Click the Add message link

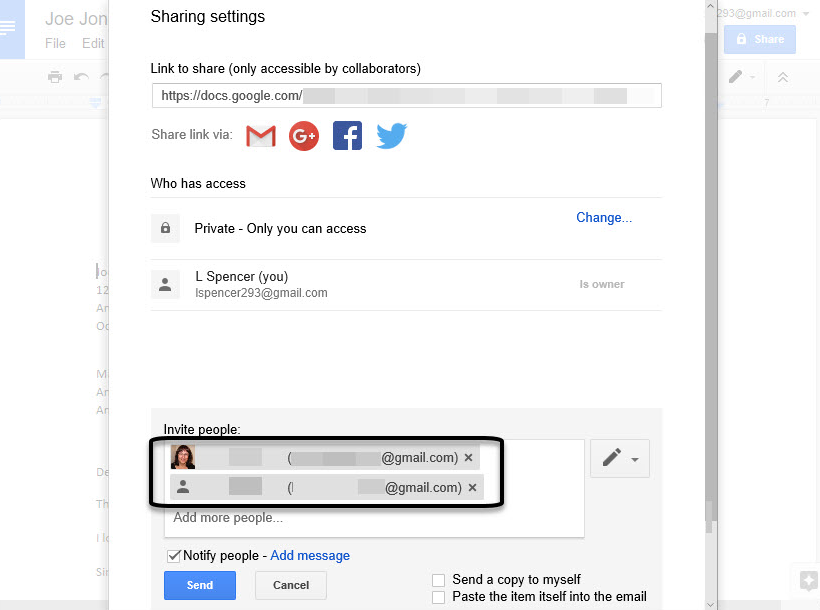310,556
